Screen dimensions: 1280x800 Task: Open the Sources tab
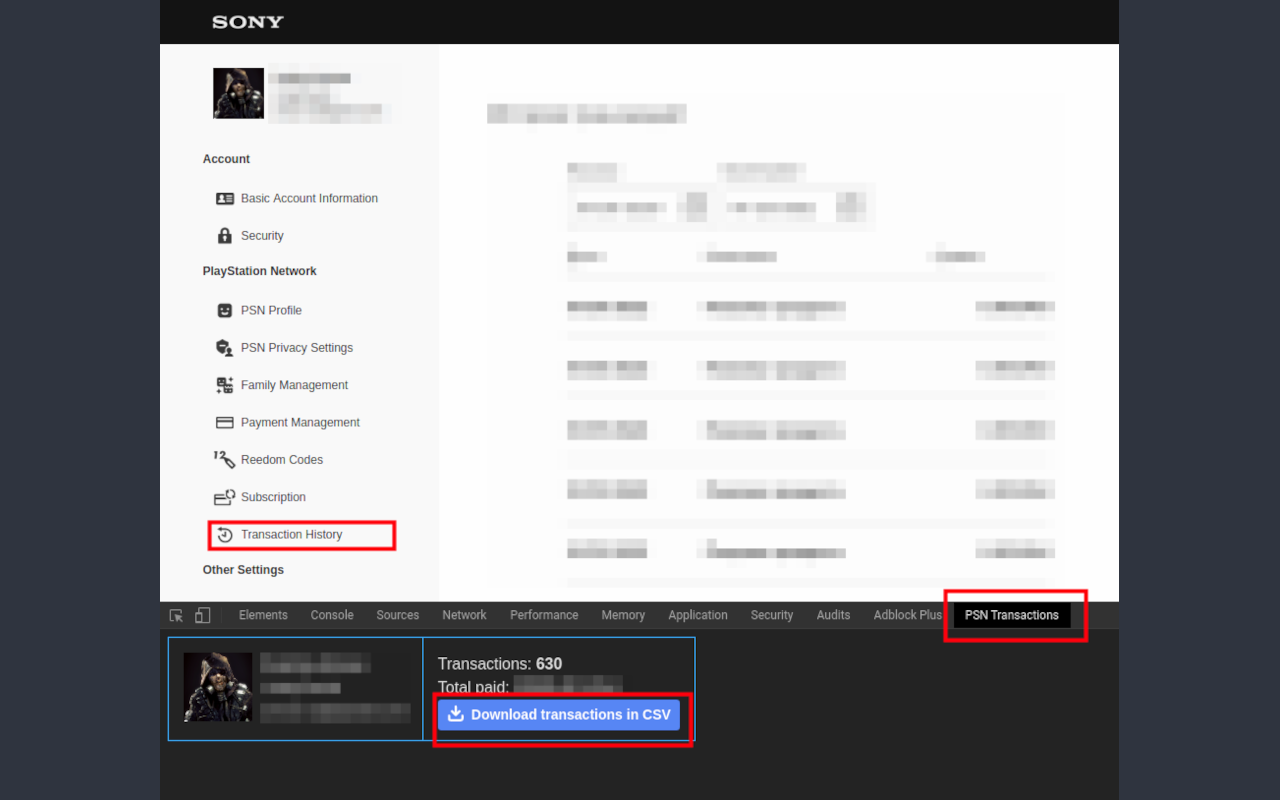pos(398,615)
